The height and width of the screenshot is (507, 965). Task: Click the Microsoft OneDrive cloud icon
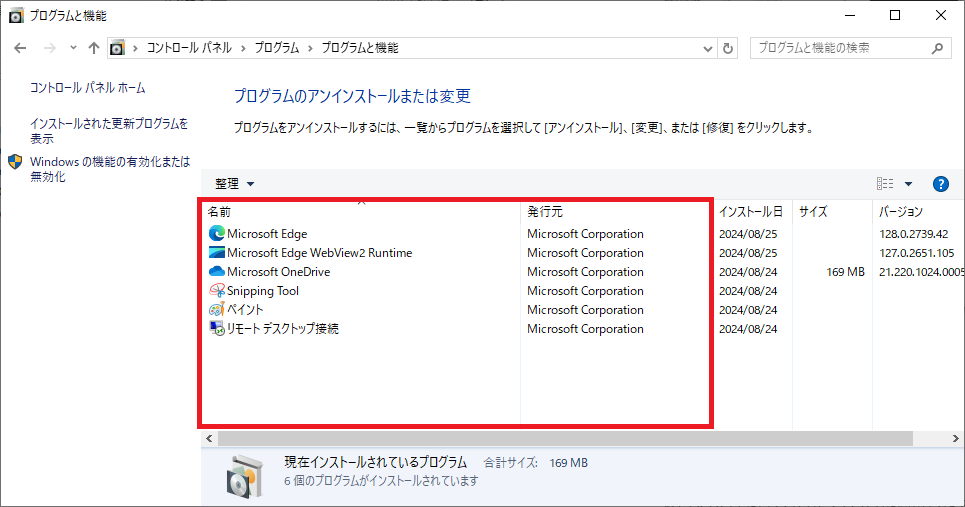point(217,272)
